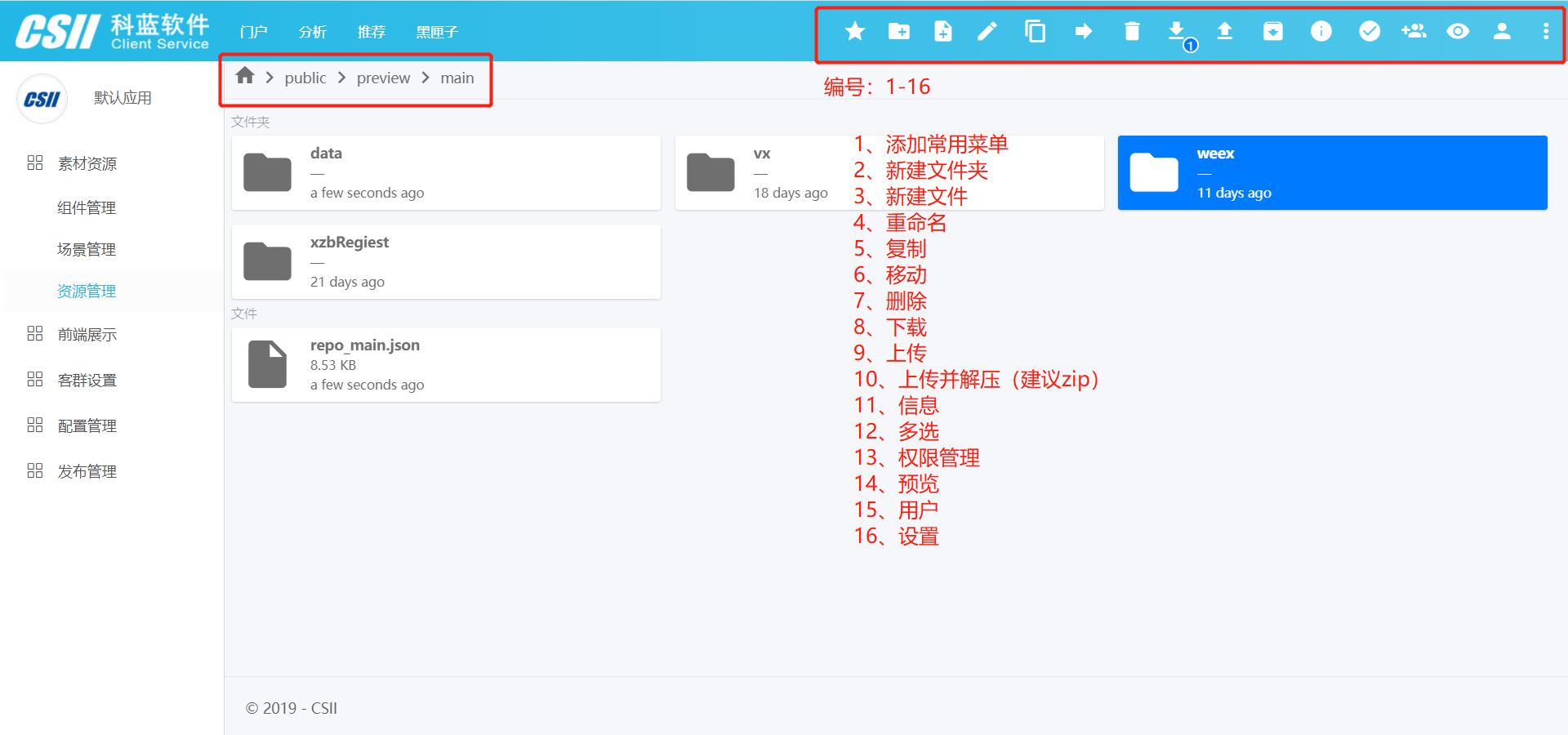This screenshot has width=1568, height=735.
Task: Click the grid icon beside 配置管理
Action: click(35, 425)
